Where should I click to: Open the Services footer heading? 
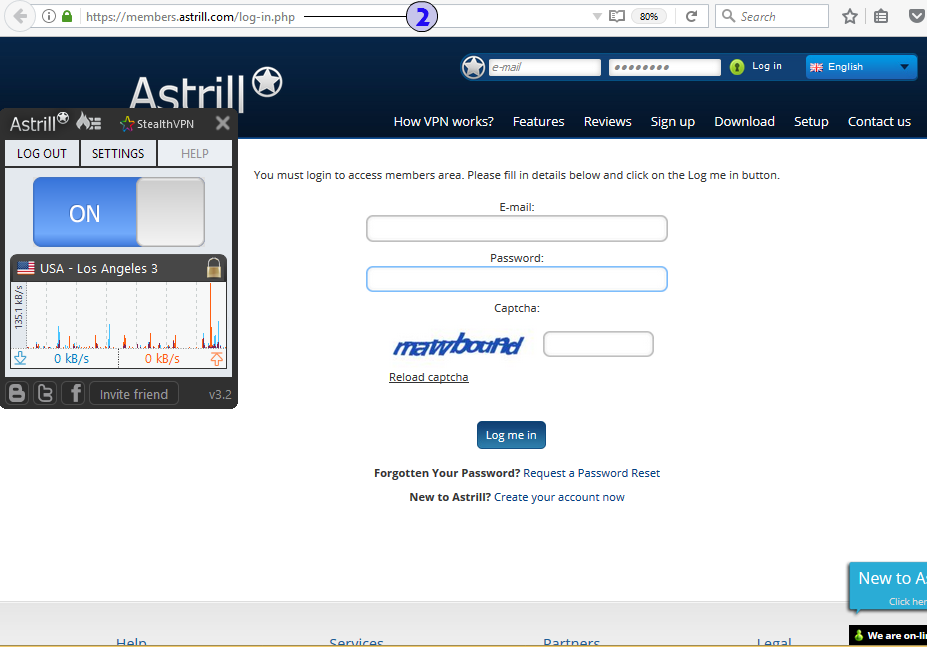coord(356,642)
